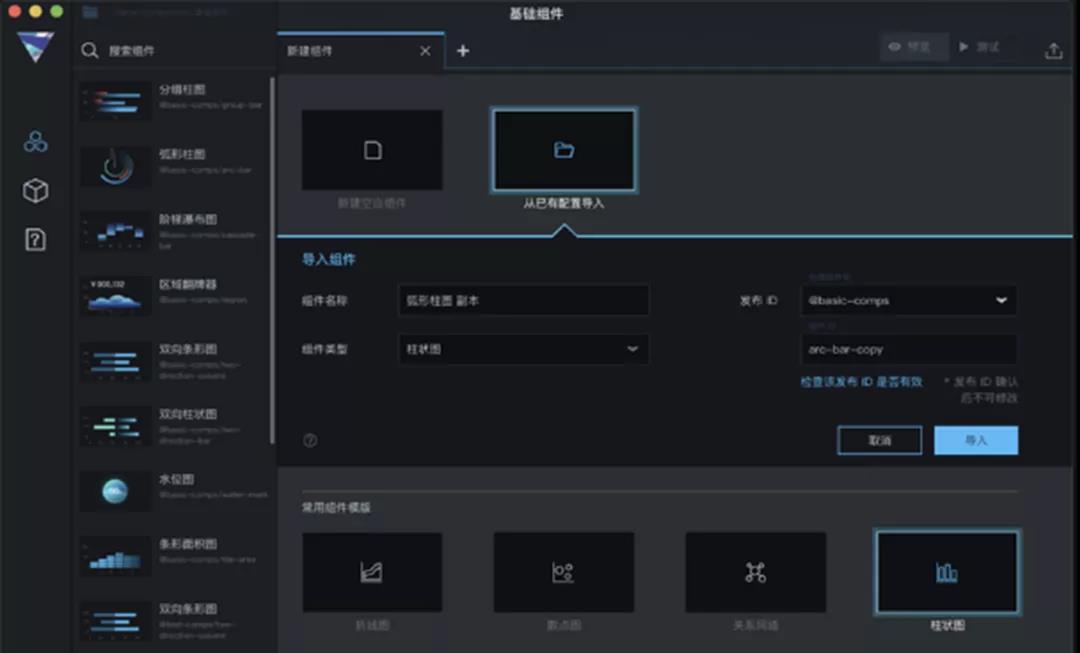Click the export upload icon at top right
Image resolution: width=1080 pixels, height=653 pixels.
tap(1053, 51)
